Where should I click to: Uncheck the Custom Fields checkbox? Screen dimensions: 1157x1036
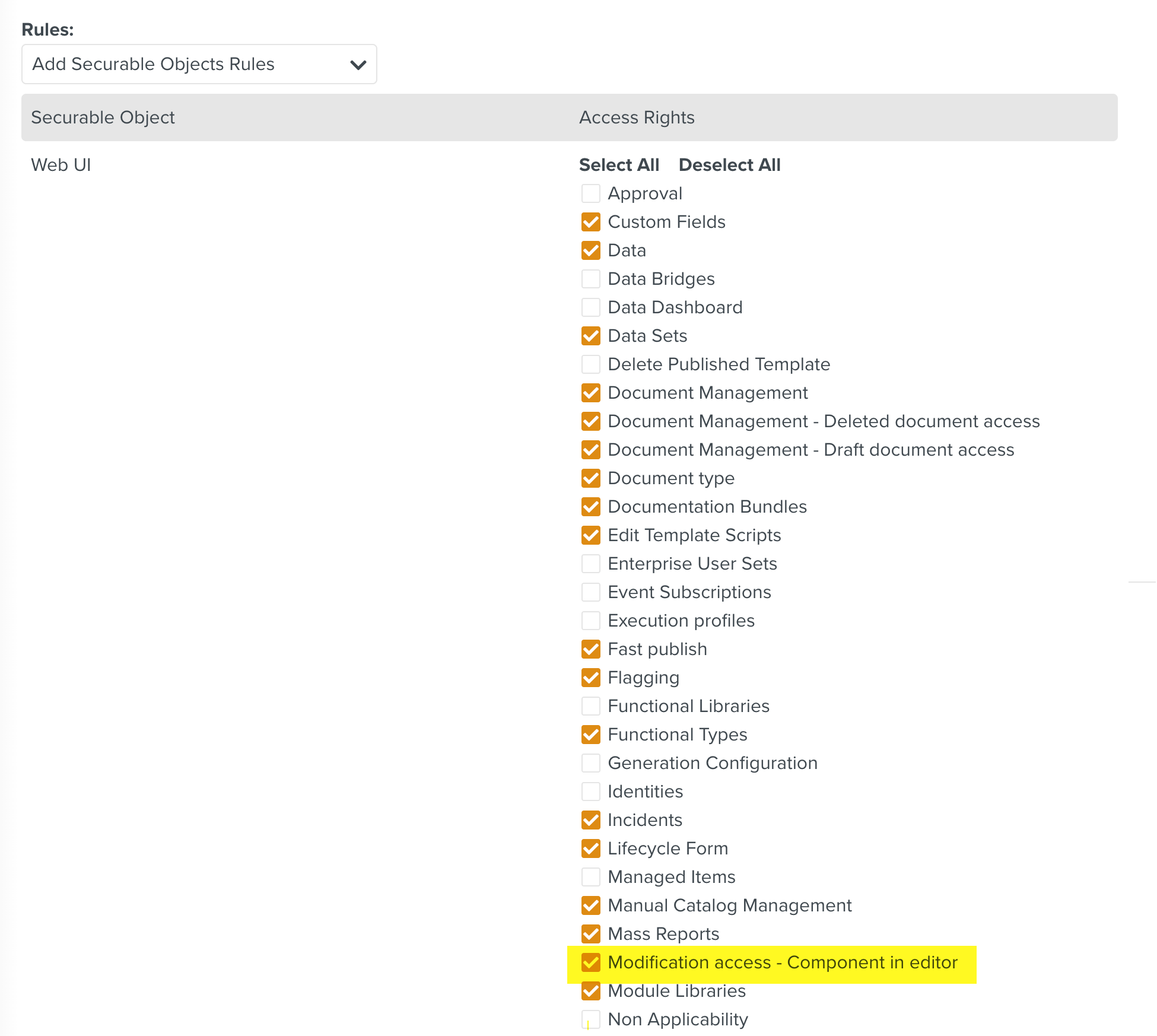(590, 222)
